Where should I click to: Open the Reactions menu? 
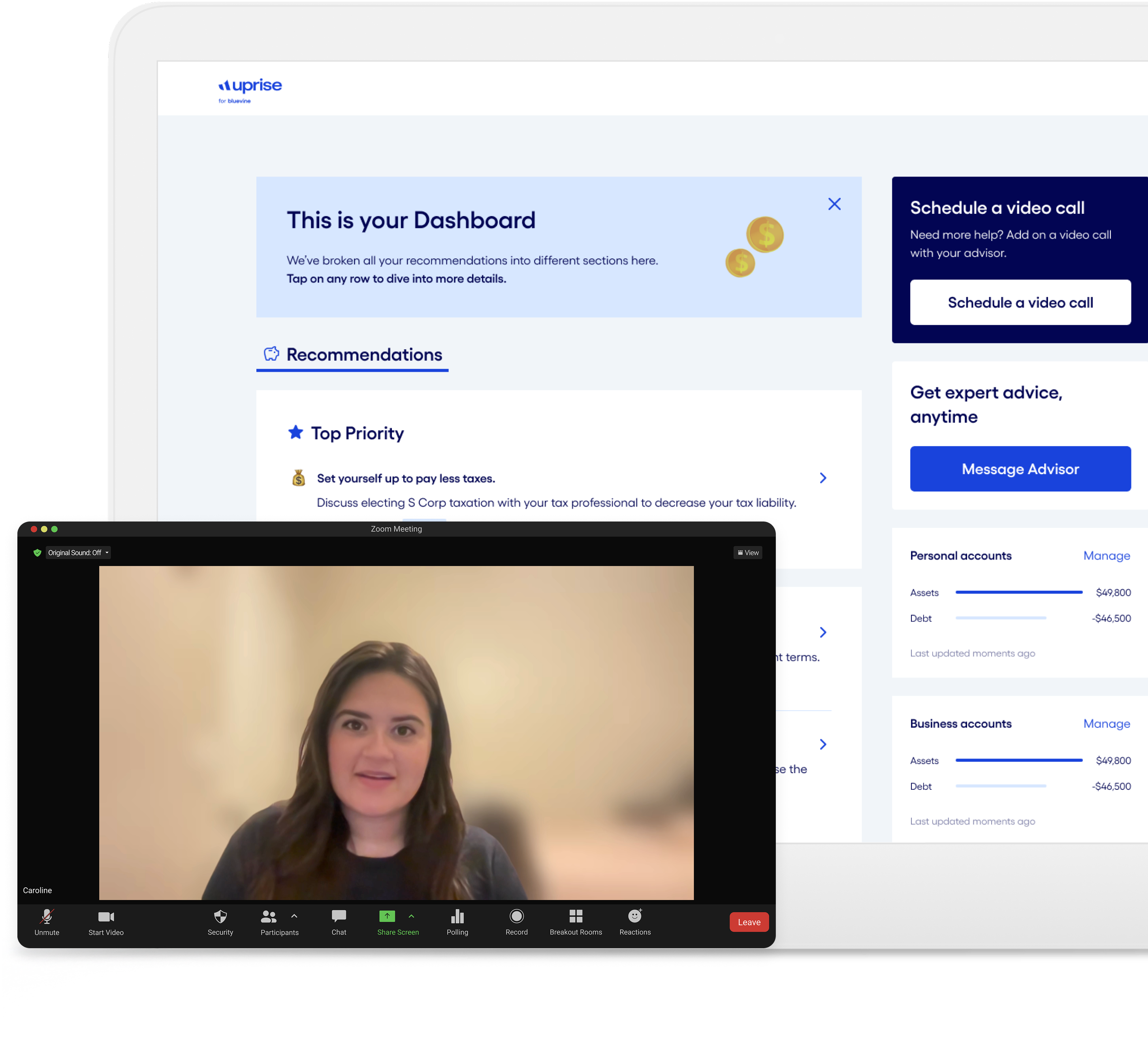(x=635, y=917)
